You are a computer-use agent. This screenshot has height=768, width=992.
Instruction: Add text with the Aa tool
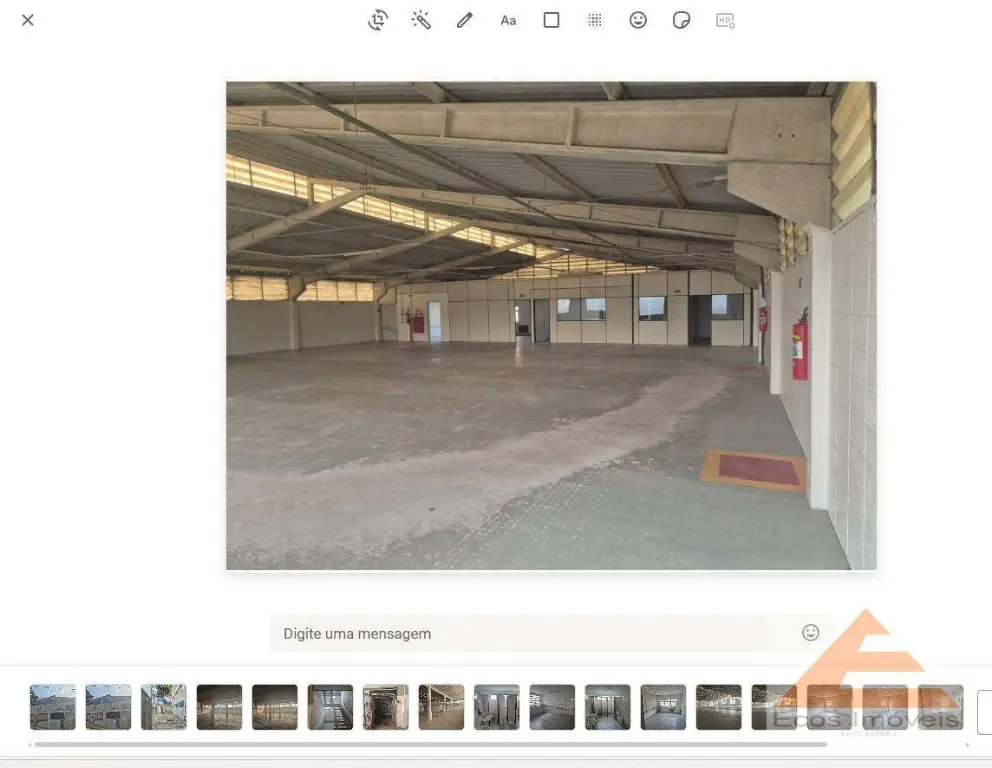point(508,20)
